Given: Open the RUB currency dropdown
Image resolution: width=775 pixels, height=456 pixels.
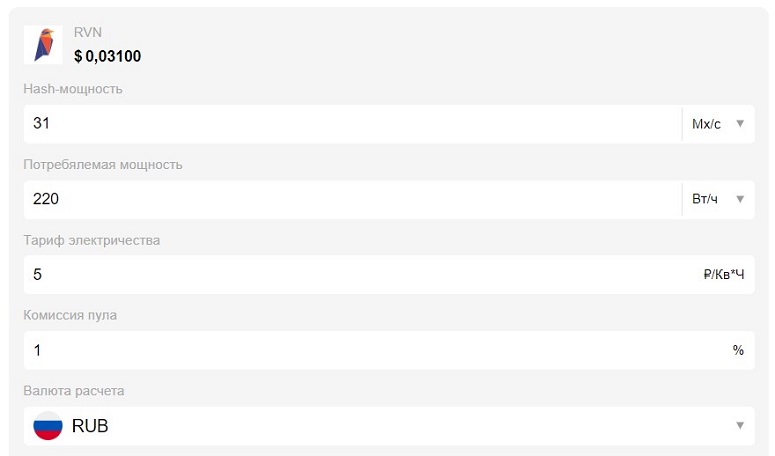Looking at the screenshot, I should pyautogui.click(x=388, y=426).
